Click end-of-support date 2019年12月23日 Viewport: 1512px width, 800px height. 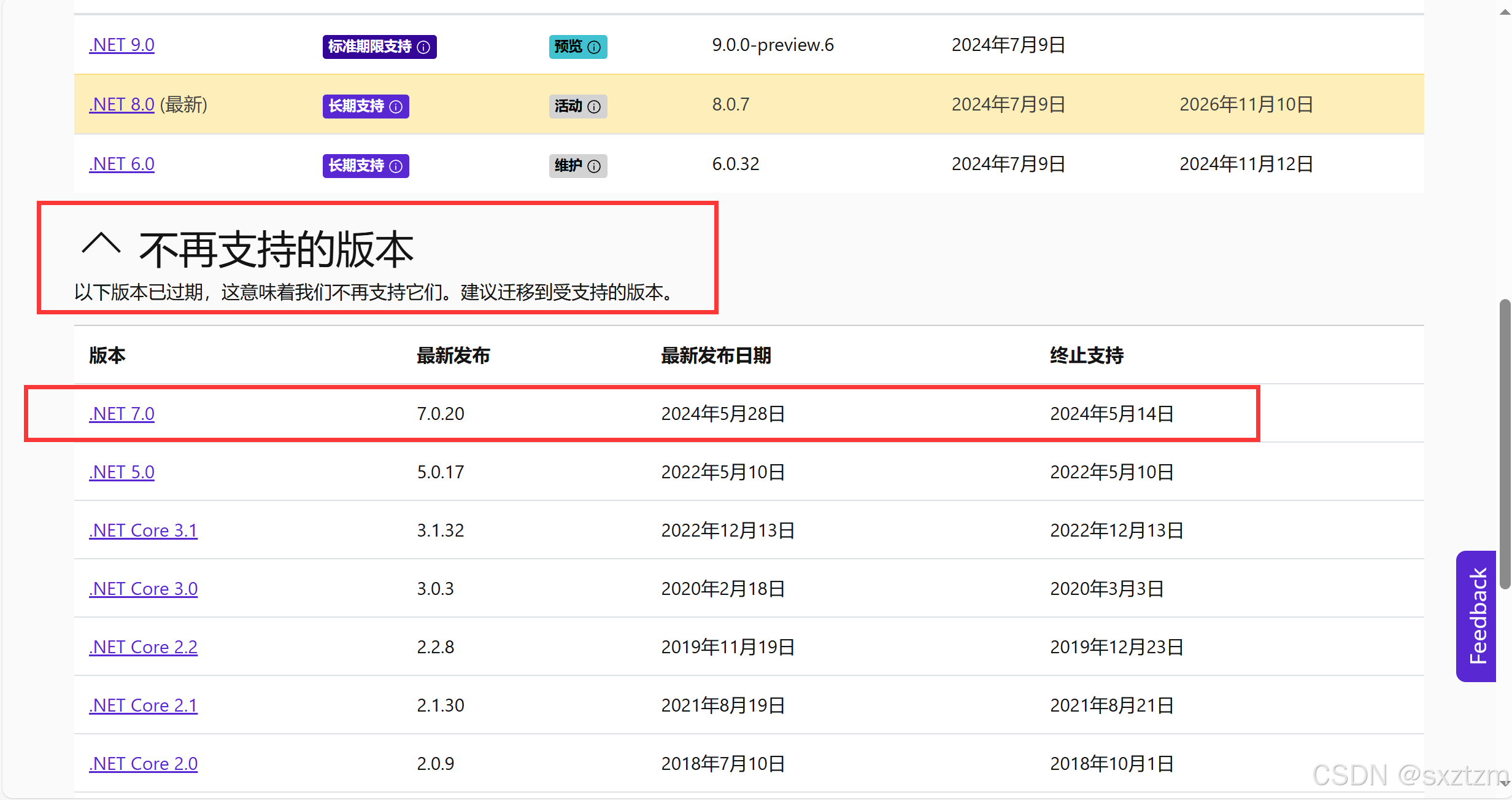coord(1117,647)
